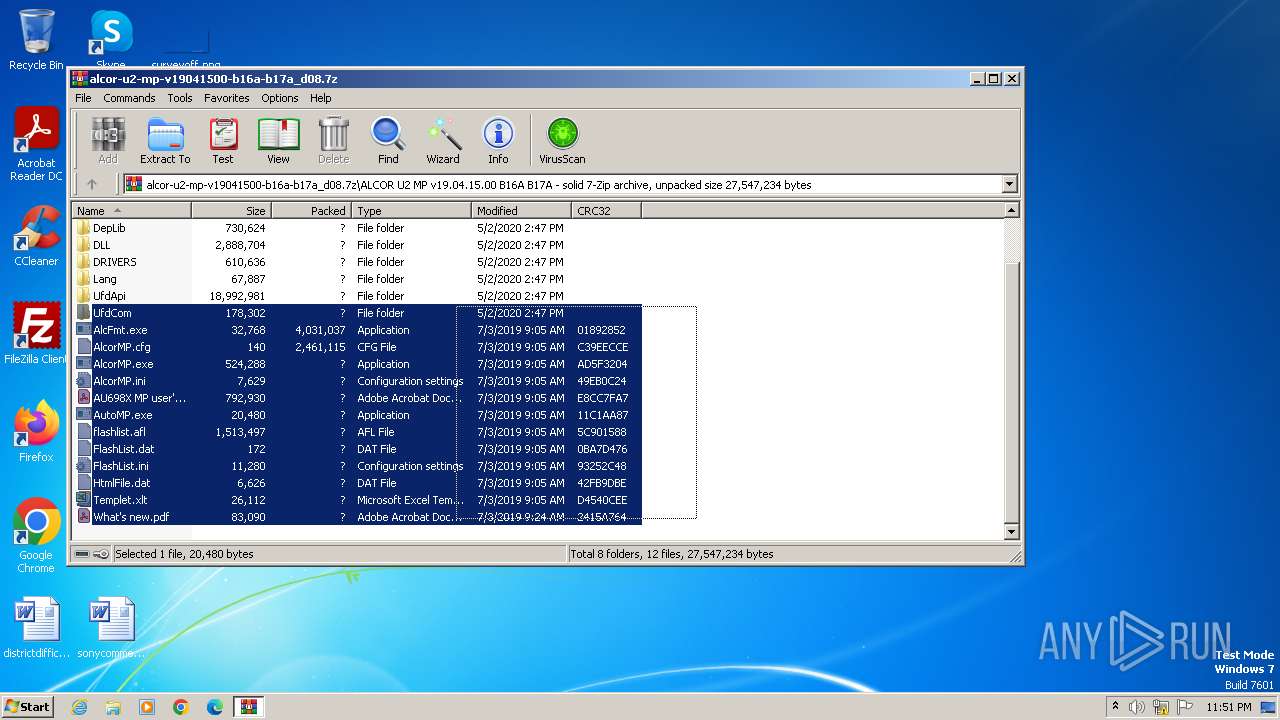Open FileZilla Client shortcut

[36, 334]
